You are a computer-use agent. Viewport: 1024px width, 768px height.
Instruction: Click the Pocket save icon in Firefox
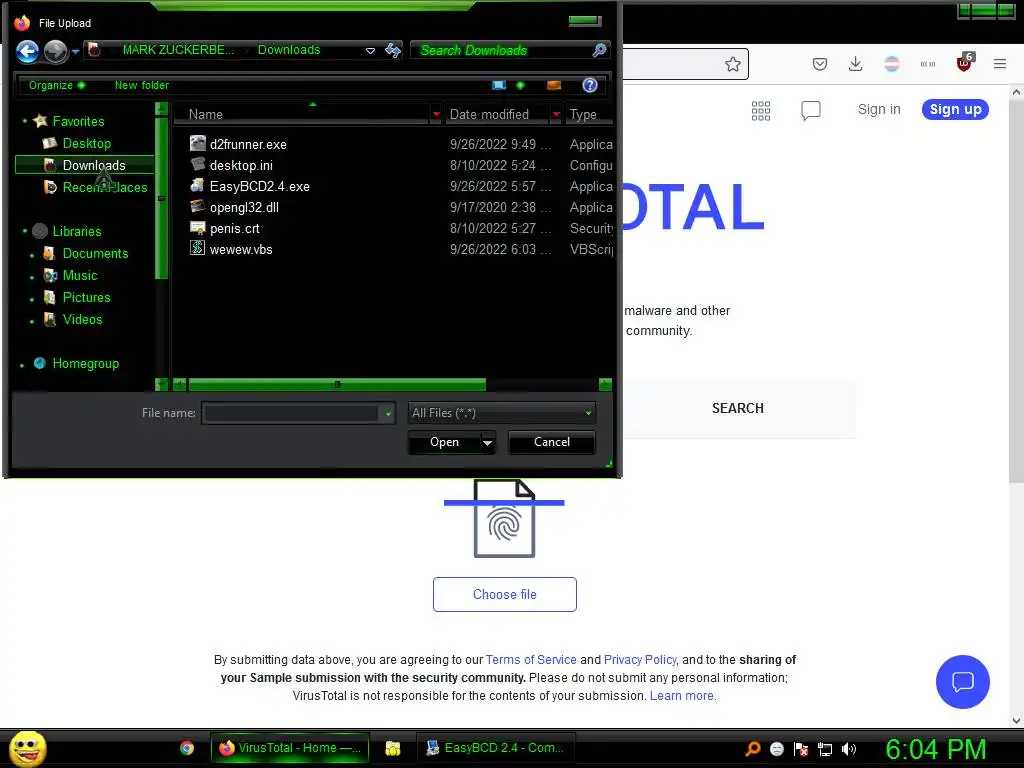(x=820, y=64)
